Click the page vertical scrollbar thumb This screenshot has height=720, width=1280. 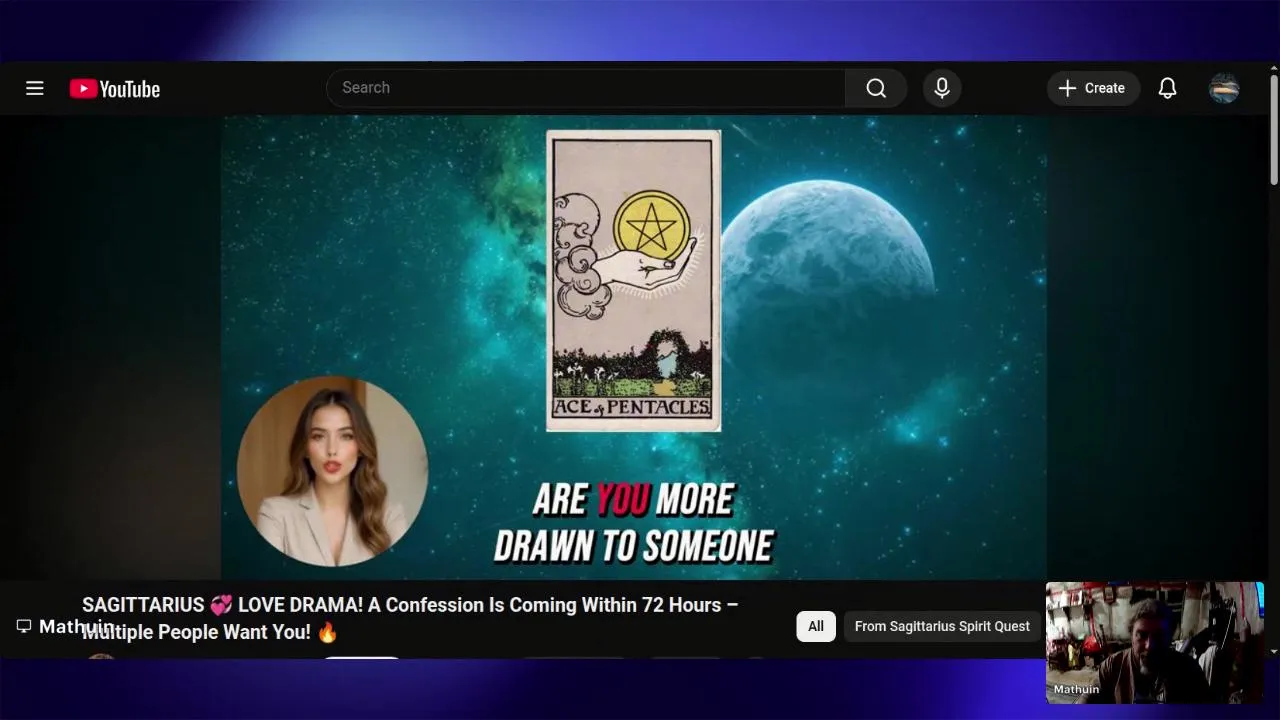click(x=1273, y=130)
